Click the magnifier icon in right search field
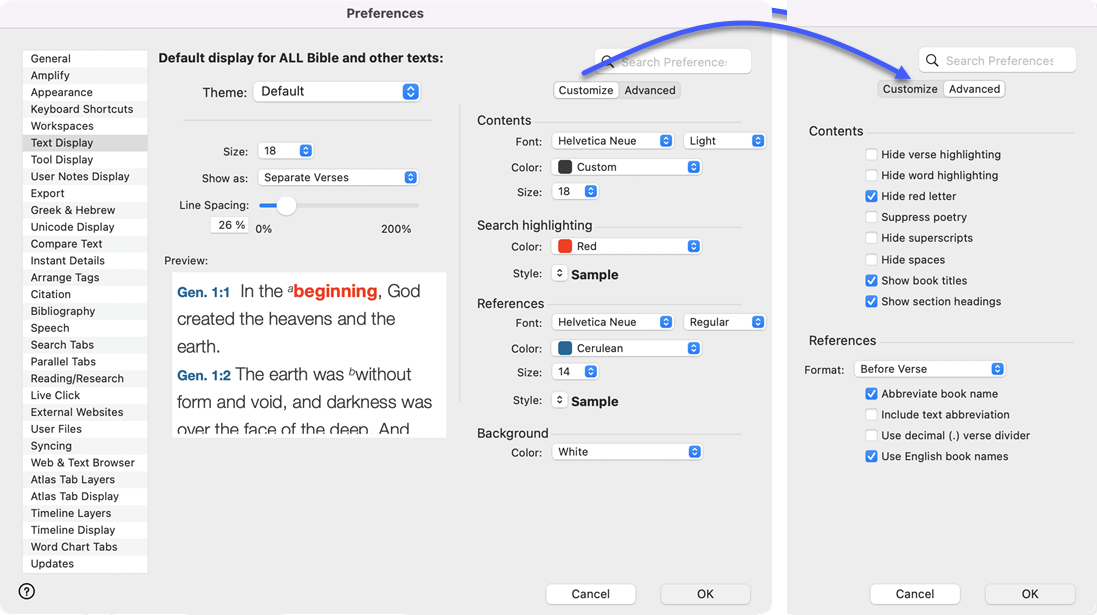This screenshot has height=615, width=1097. 932,61
